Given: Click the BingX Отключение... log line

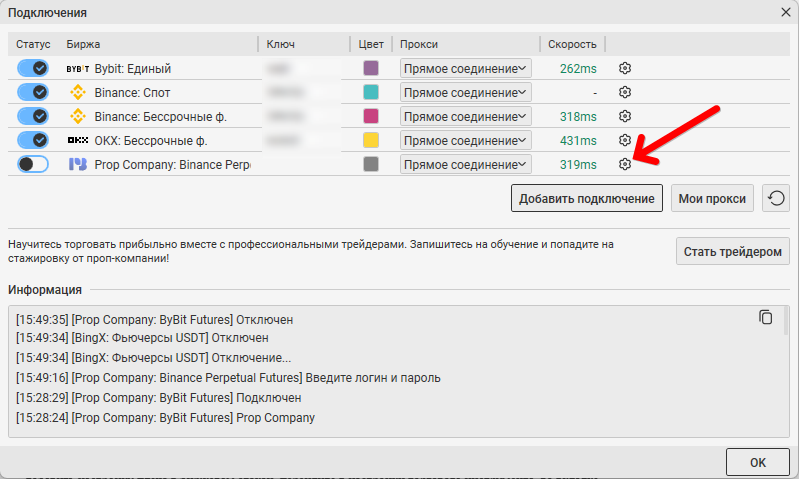Looking at the screenshot, I should (153, 358).
